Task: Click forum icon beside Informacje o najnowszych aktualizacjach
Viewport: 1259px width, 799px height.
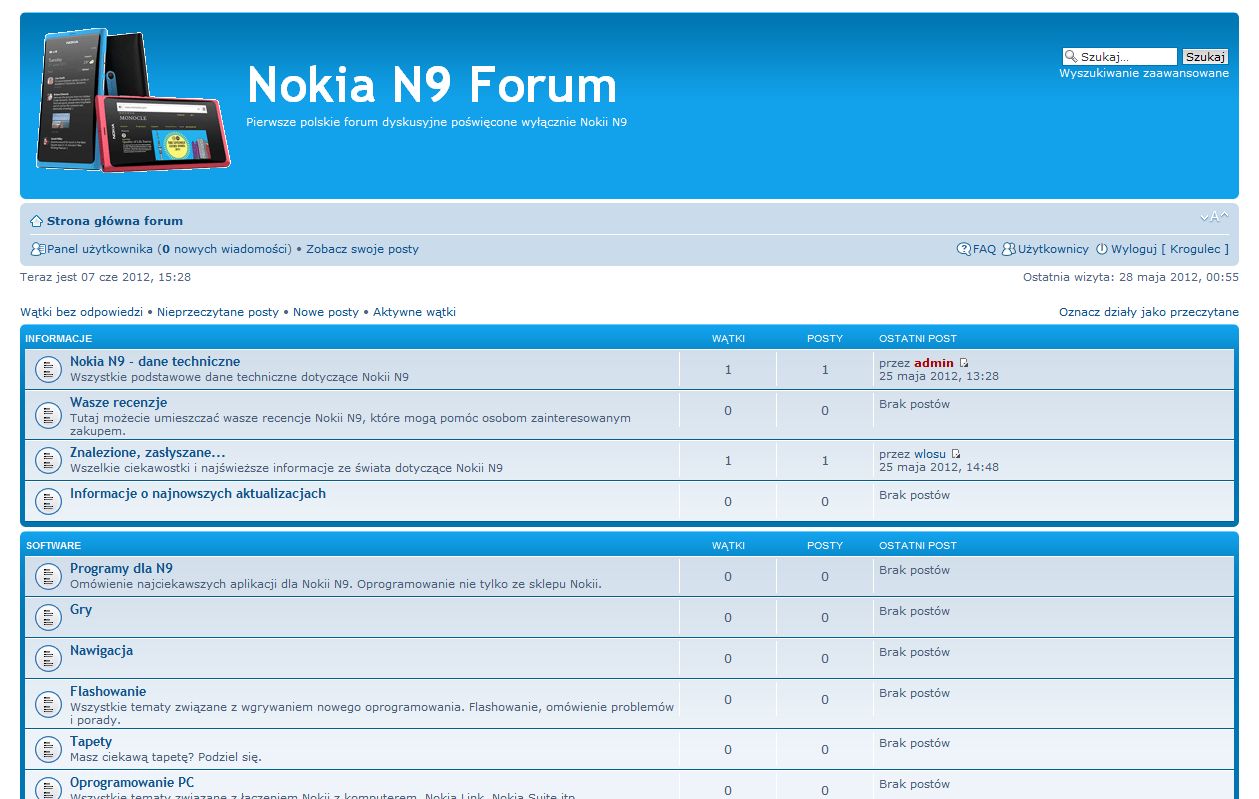Action: pyautogui.click(x=48, y=501)
